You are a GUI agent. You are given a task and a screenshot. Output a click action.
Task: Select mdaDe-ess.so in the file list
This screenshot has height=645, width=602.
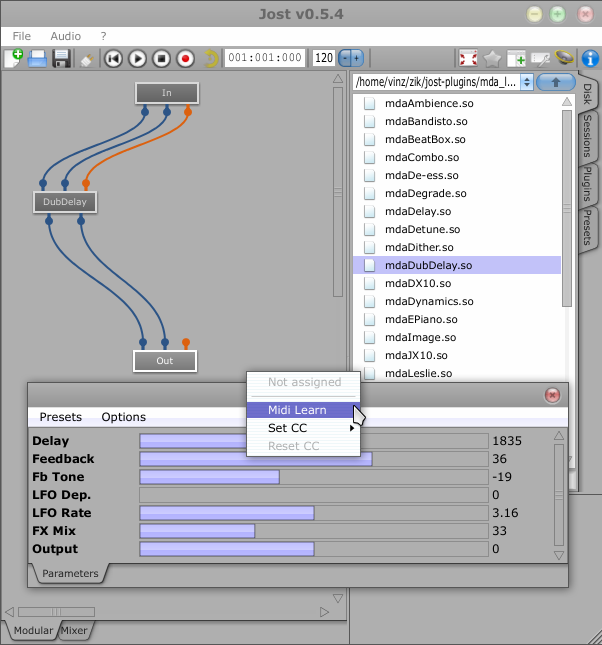coord(457,176)
